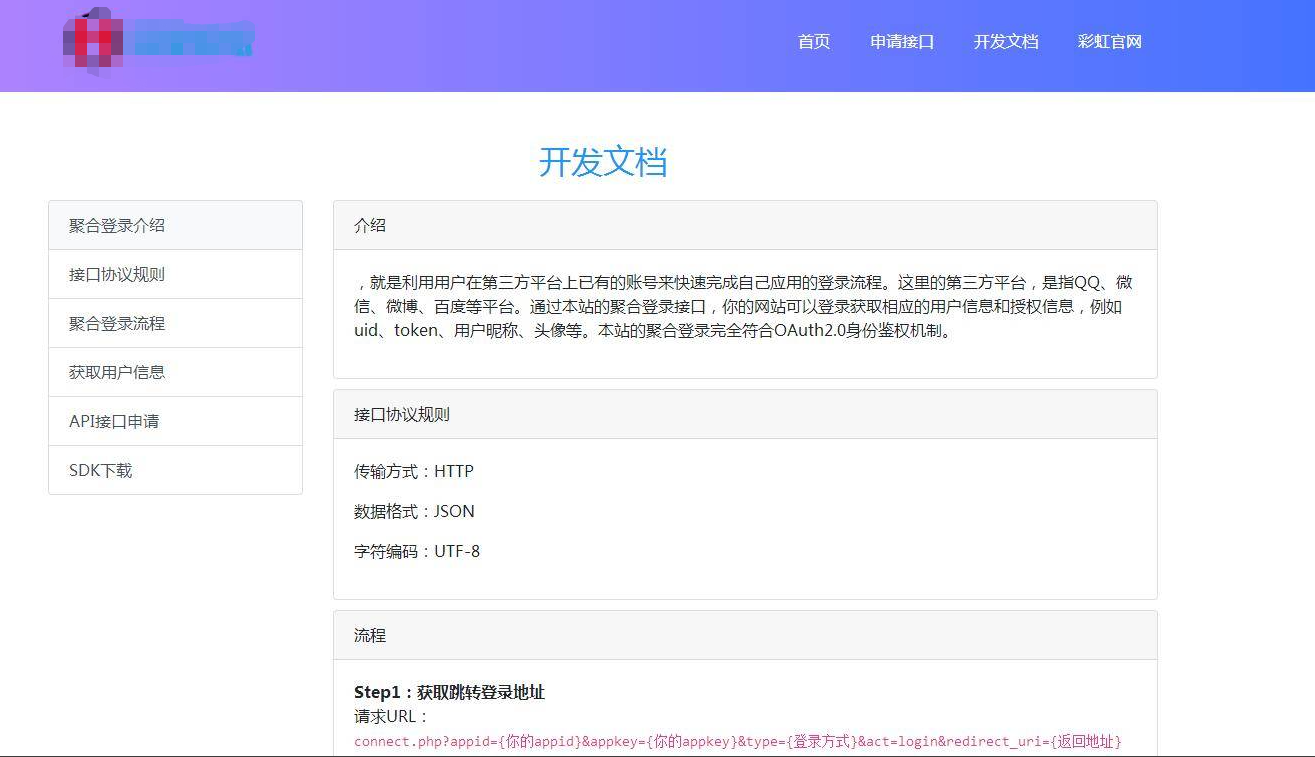Click the connect.php request URL code

click(x=737, y=742)
